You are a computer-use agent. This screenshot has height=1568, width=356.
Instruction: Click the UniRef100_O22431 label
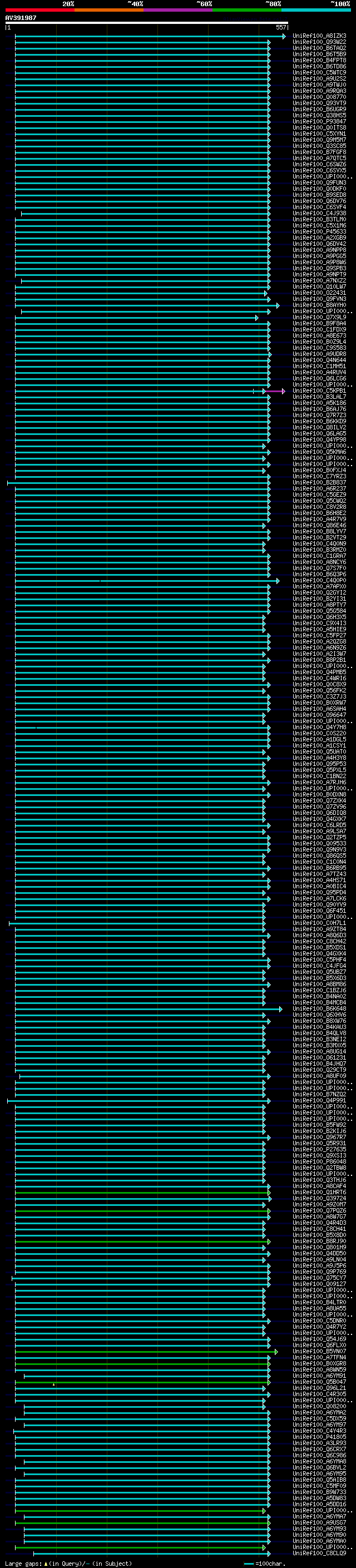pos(319,293)
